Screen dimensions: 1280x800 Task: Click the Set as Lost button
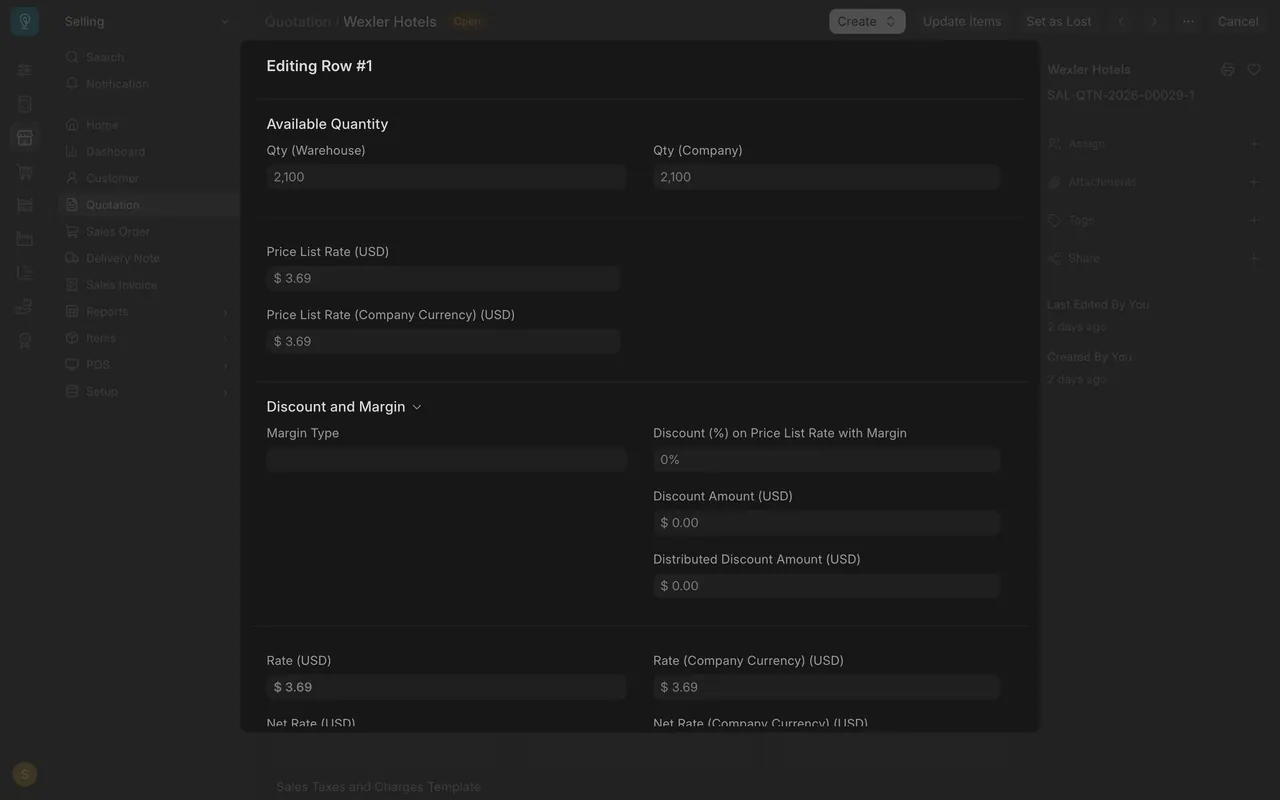1059,21
